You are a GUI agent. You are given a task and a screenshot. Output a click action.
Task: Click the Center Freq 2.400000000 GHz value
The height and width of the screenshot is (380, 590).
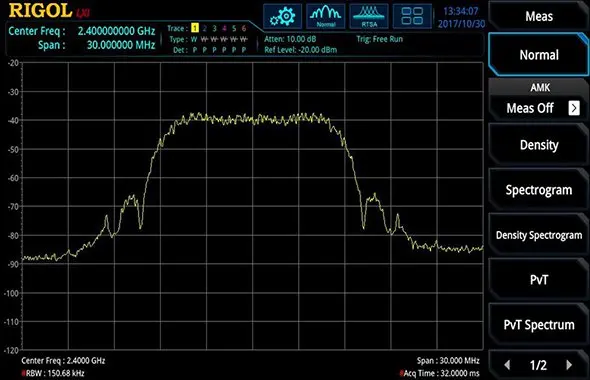pos(116,31)
